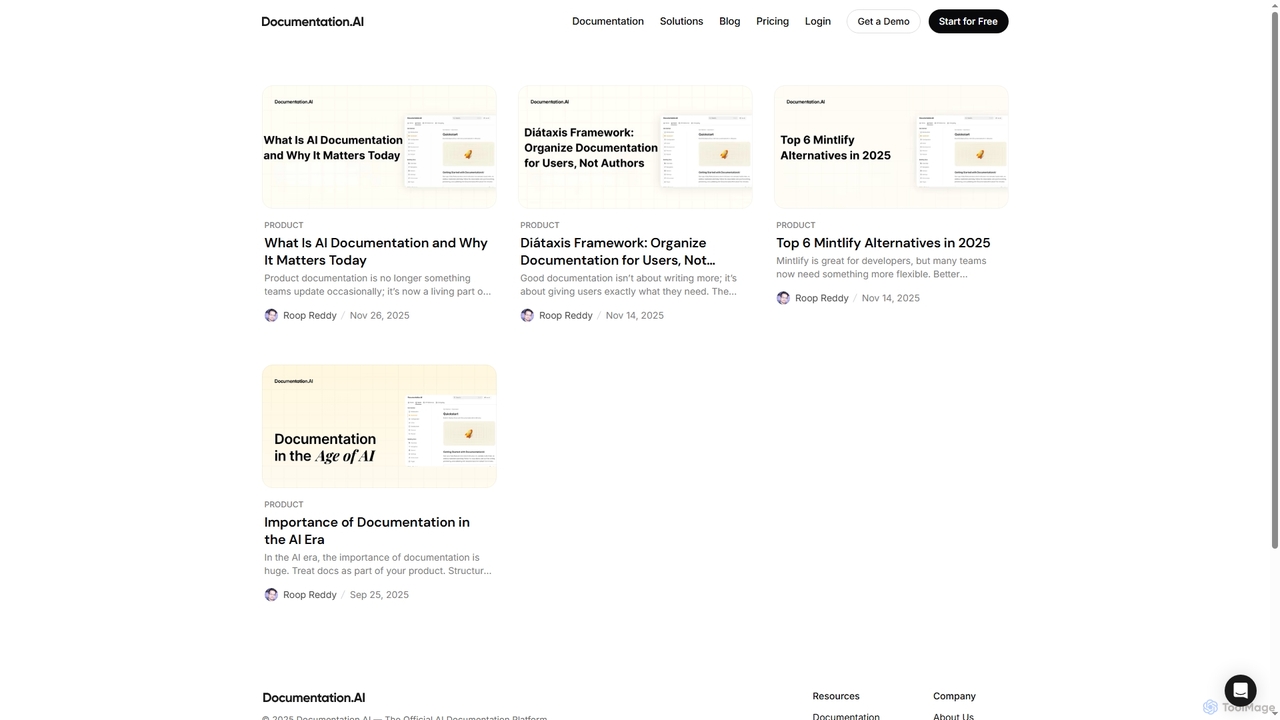Open title Top 6 Mintlify Alternatives in 2025
1280x720 pixels.
click(883, 243)
